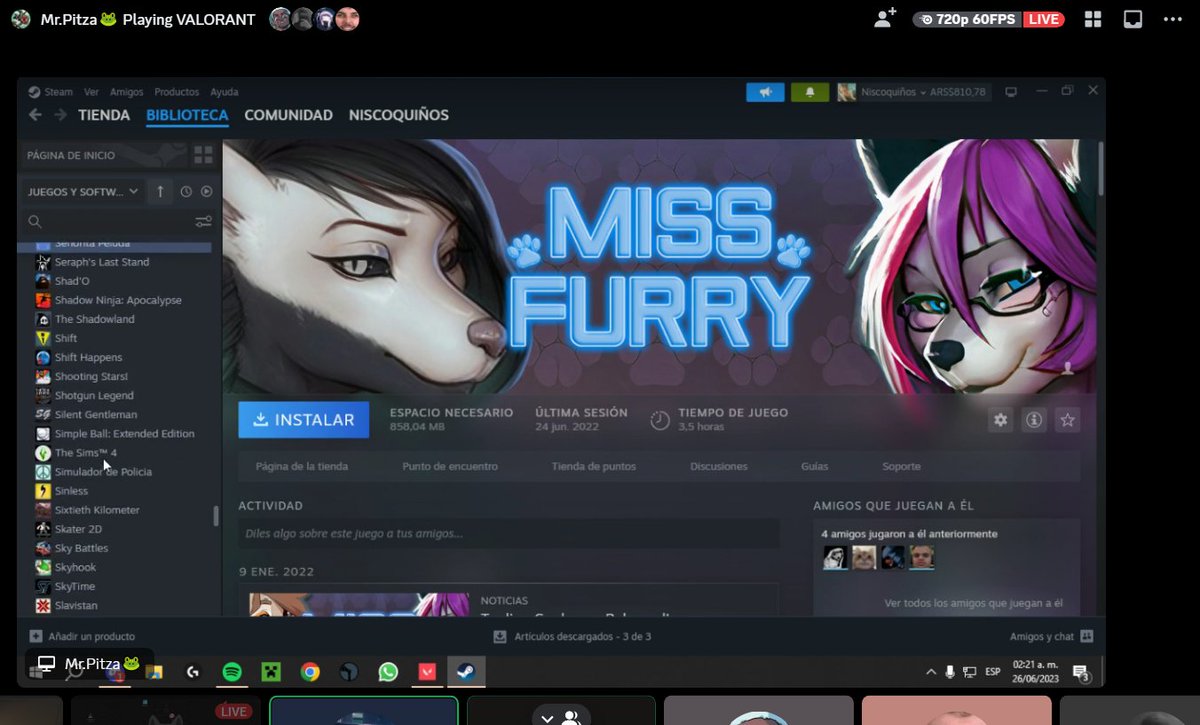Open Steam notifications bell
This screenshot has width=1200, height=725.
(x=810, y=92)
